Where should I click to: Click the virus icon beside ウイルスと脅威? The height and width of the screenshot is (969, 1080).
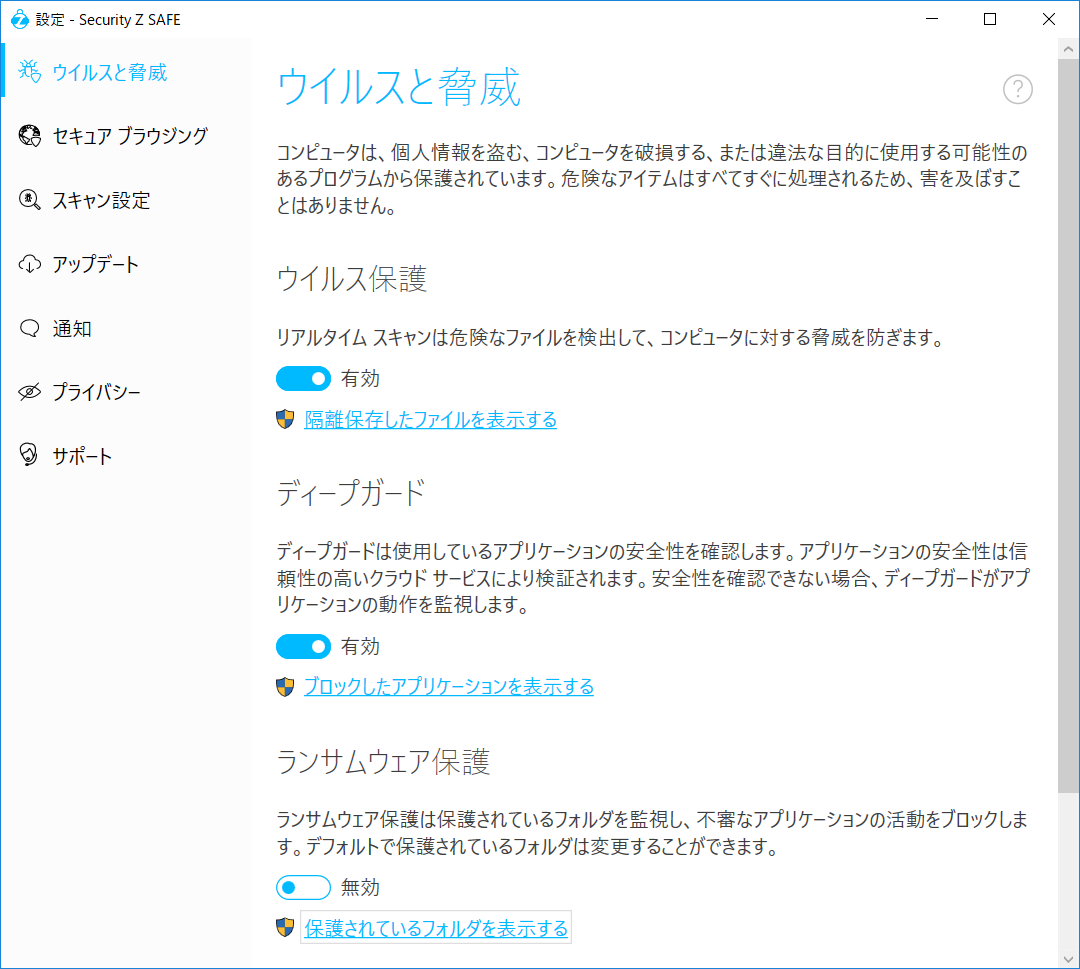point(30,72)
